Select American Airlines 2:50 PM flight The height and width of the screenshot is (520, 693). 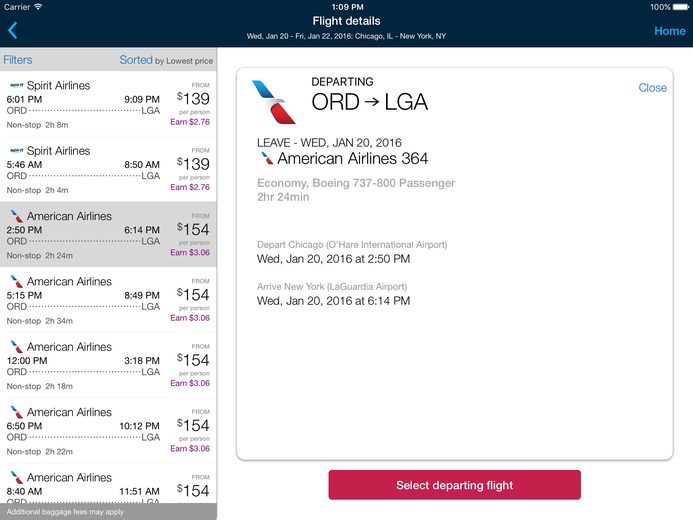[108, 235]
